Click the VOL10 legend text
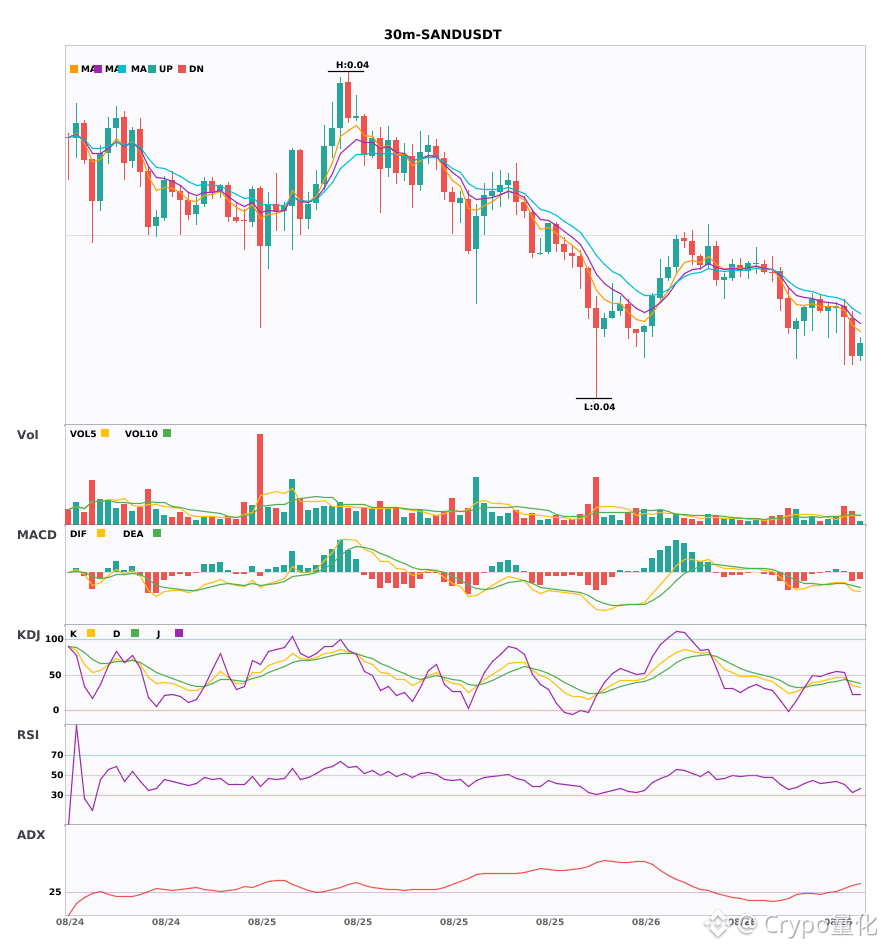Screen dimensions: 885x950 pos(141,434)
